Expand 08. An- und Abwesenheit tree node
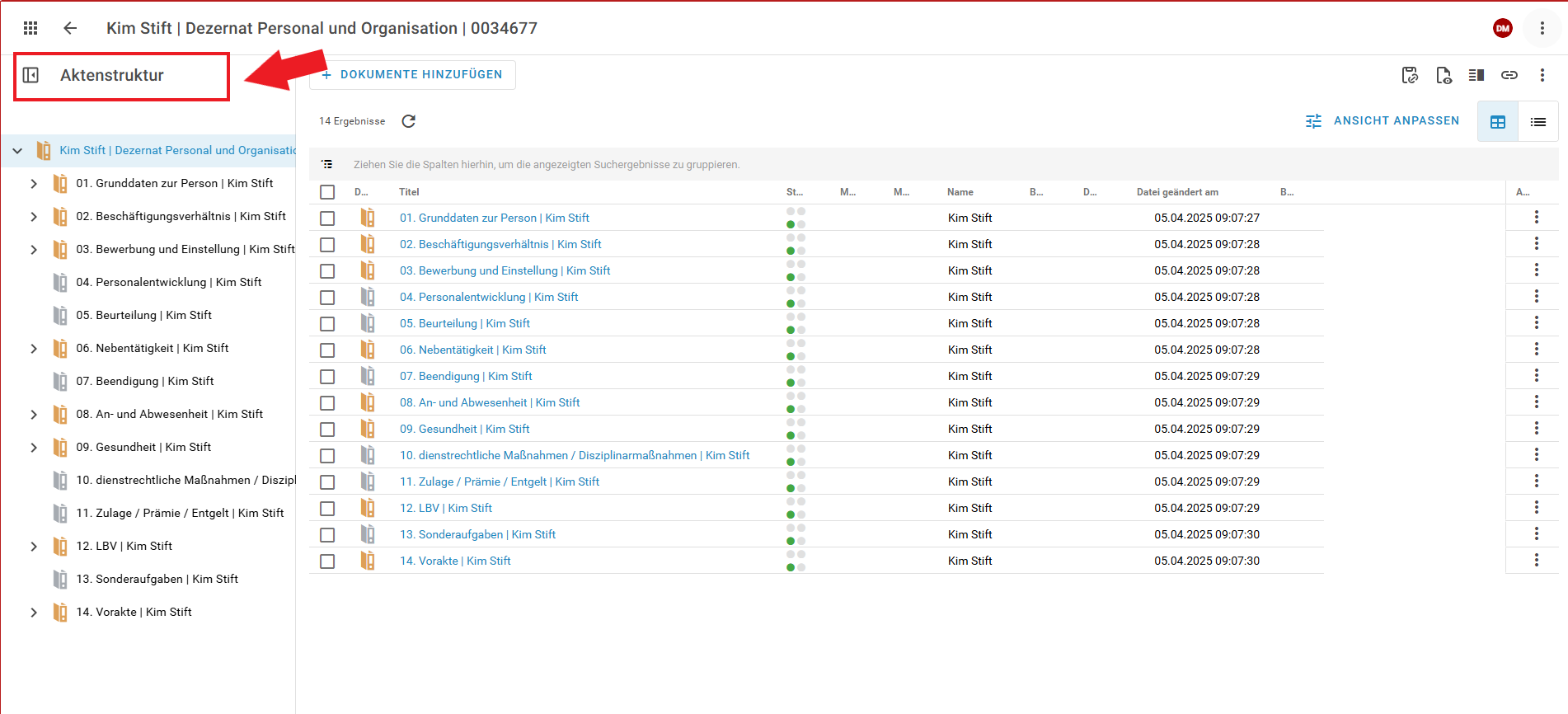Image resolution: width=1568 pixels, height=714 pixels. 34,415
